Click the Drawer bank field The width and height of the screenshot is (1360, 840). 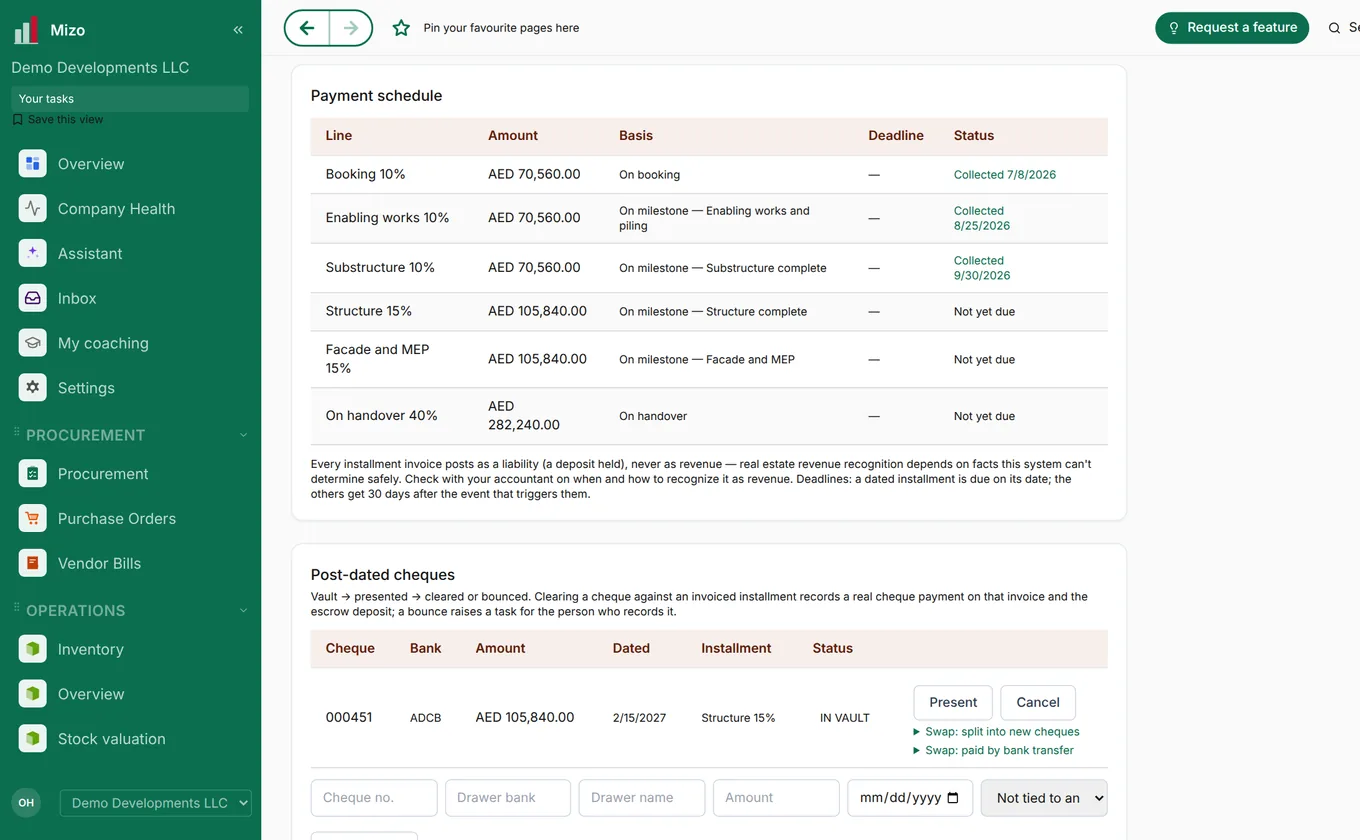click(508, 798)
